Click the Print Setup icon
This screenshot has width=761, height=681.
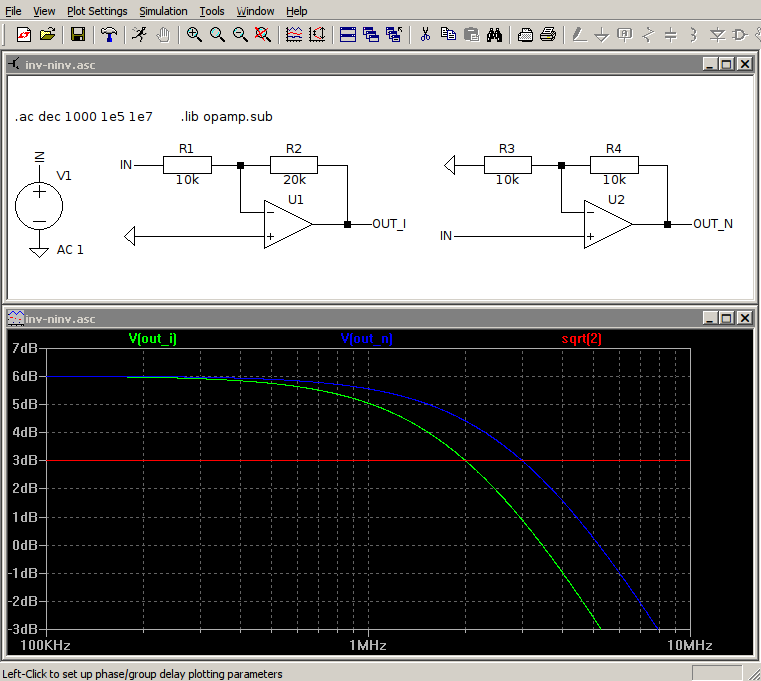click(x=525, y=34)
